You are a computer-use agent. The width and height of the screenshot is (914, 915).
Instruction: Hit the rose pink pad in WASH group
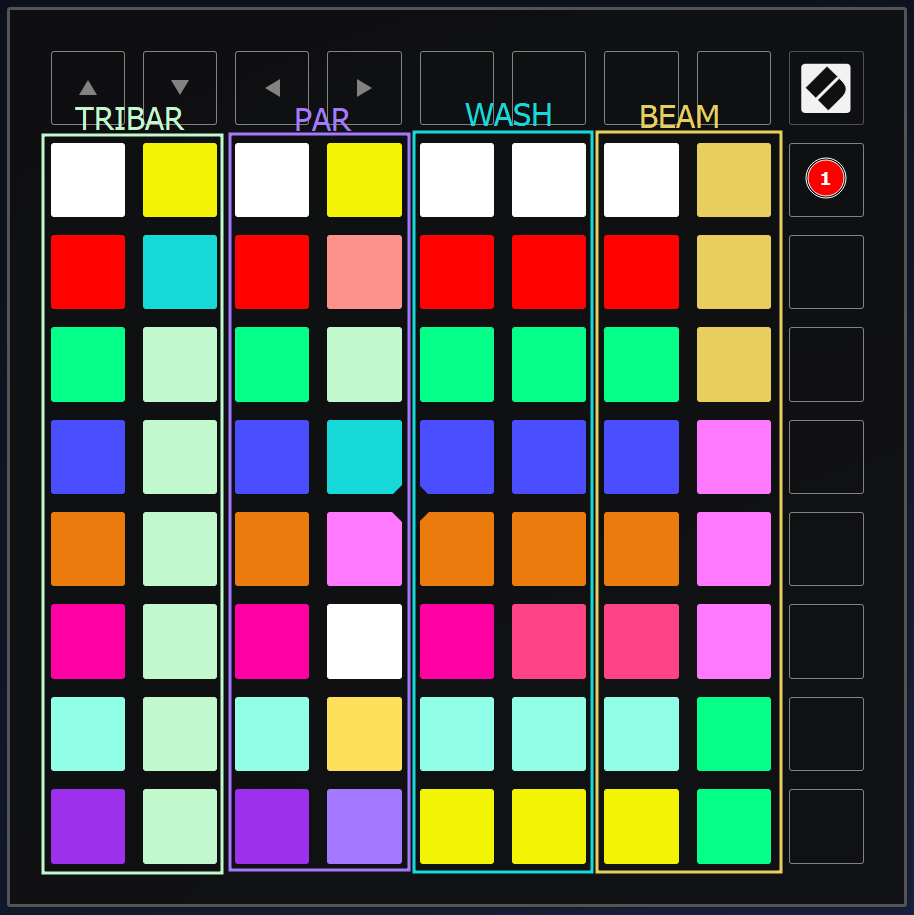549,641
